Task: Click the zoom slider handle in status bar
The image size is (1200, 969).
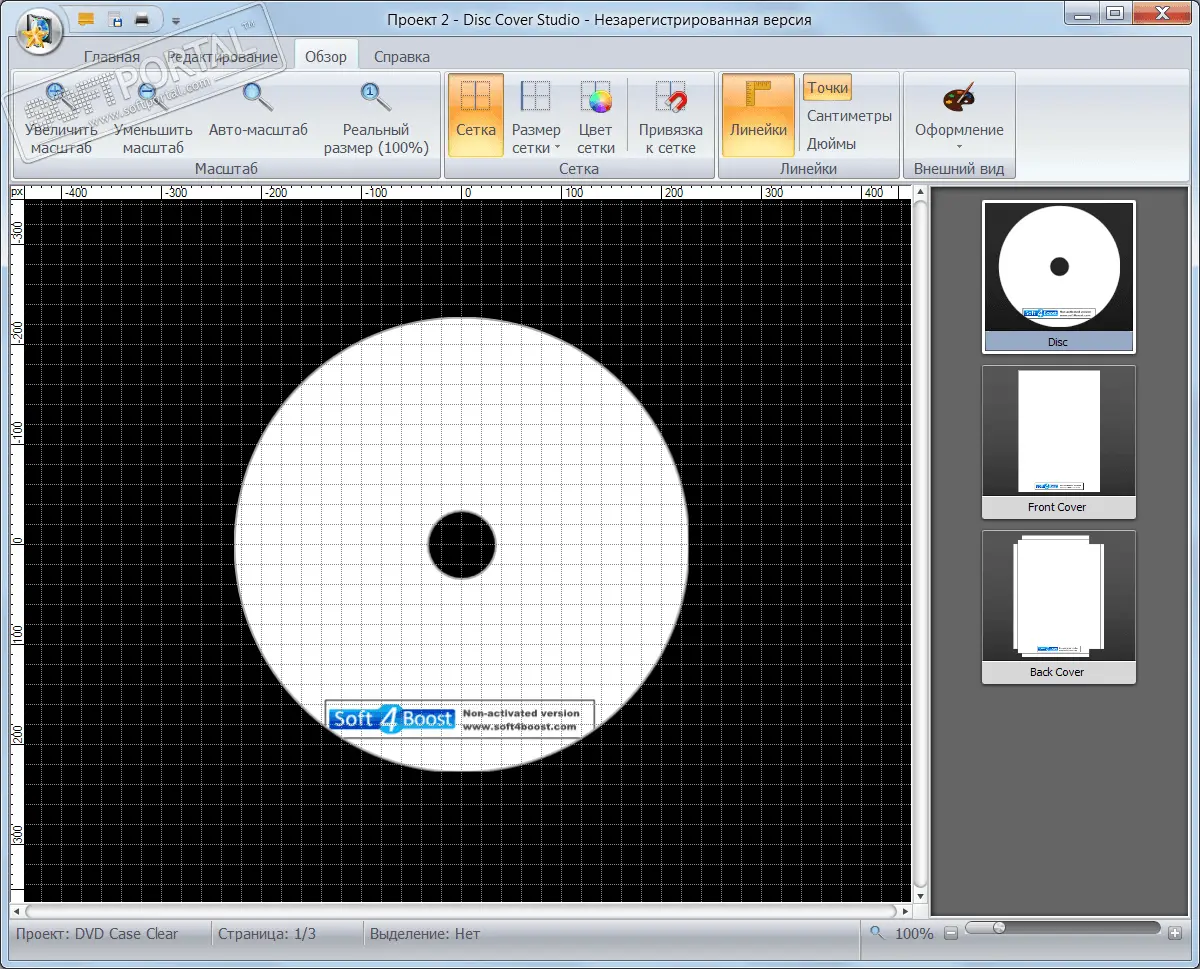Action: coord(998,928)
